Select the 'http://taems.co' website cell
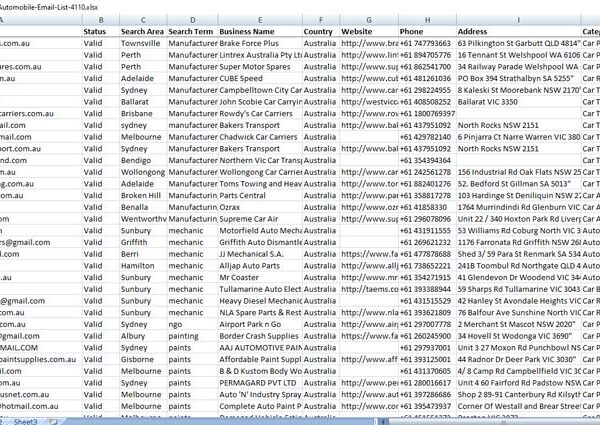600x425 pixels. (369, 289)
